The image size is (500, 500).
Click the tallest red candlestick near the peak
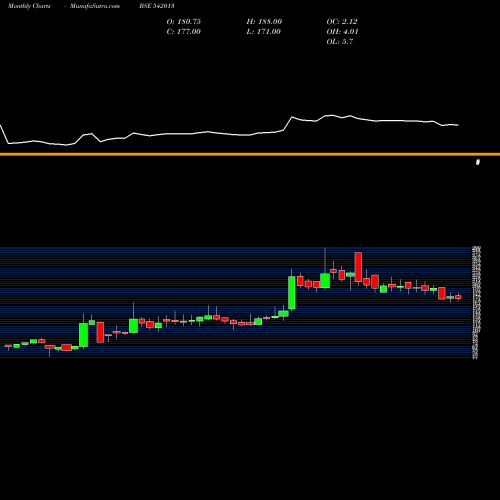358,267
